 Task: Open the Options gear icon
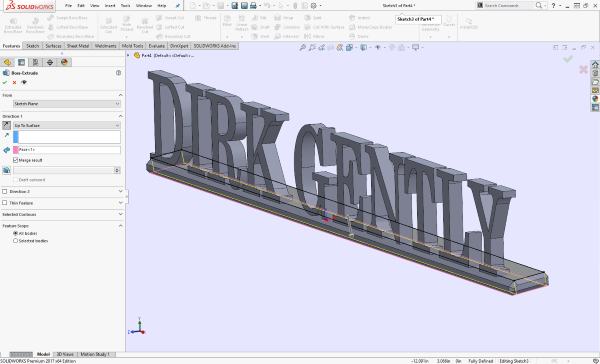coord(313,5)
